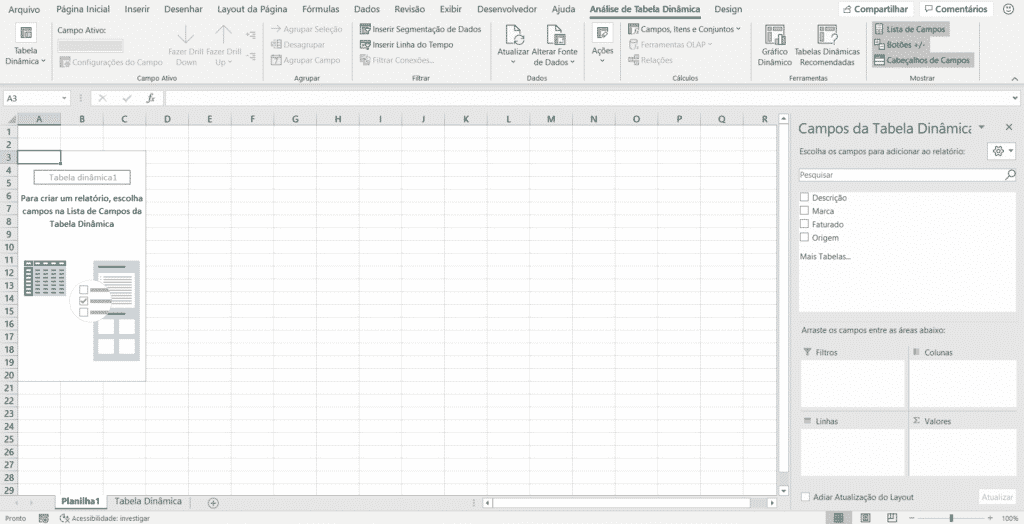The width and height of the screenshot is (1024, 524).
Task: Check the Faturado field
Action: pos(805,224)
